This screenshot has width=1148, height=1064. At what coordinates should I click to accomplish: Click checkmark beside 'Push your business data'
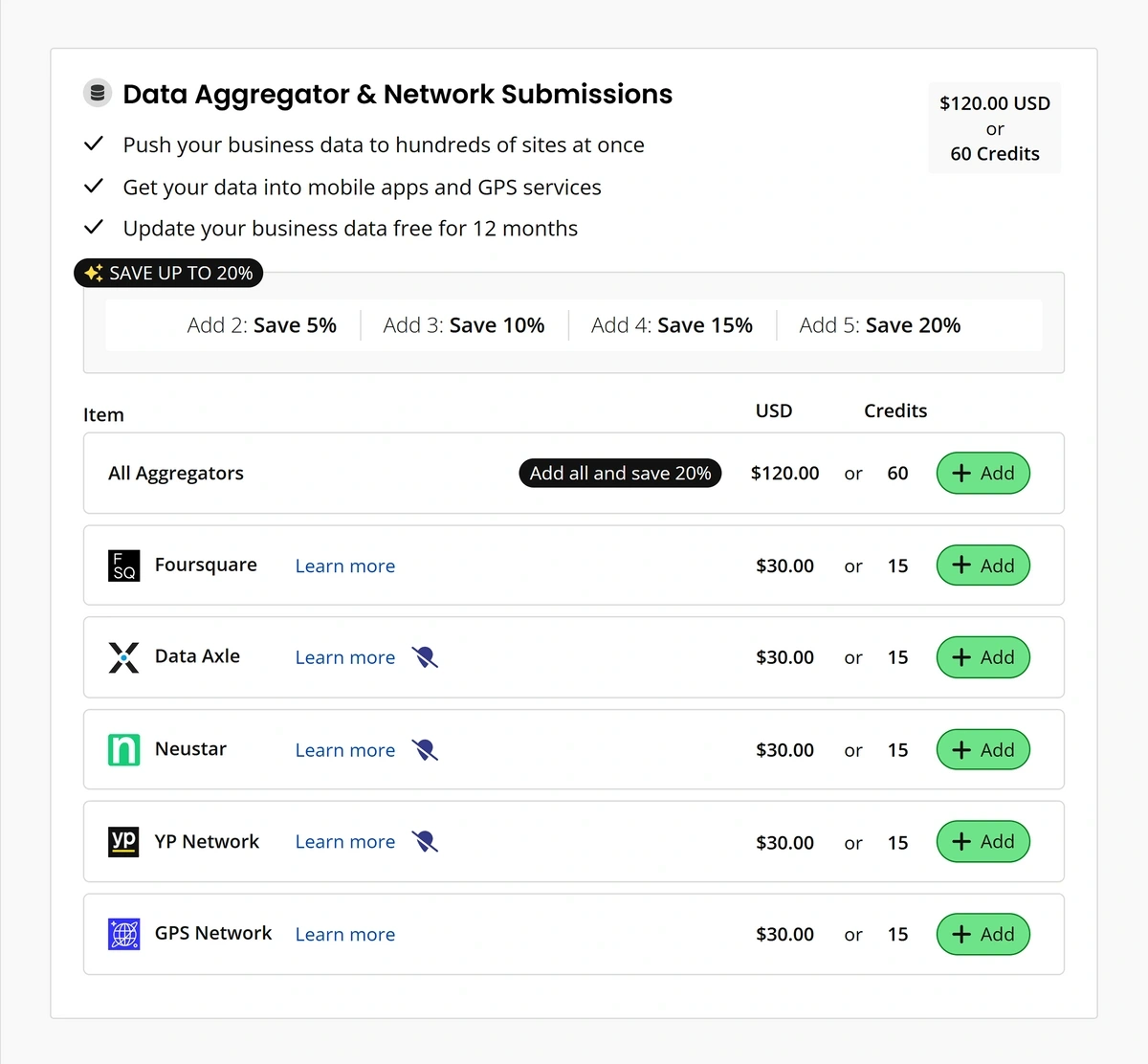coord(94,144)
